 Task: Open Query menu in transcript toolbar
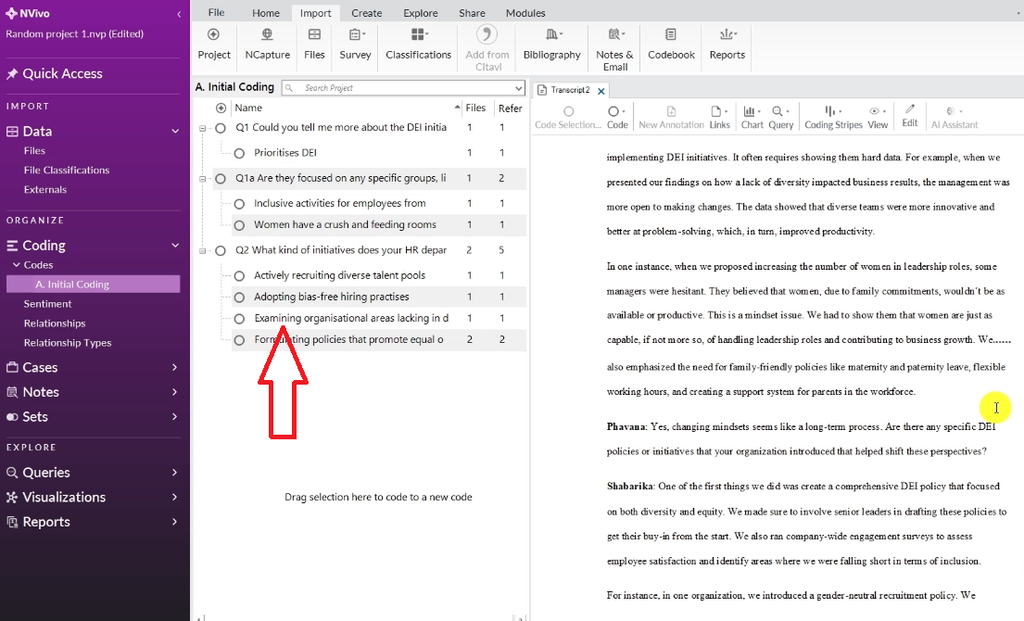pos(781,118)
